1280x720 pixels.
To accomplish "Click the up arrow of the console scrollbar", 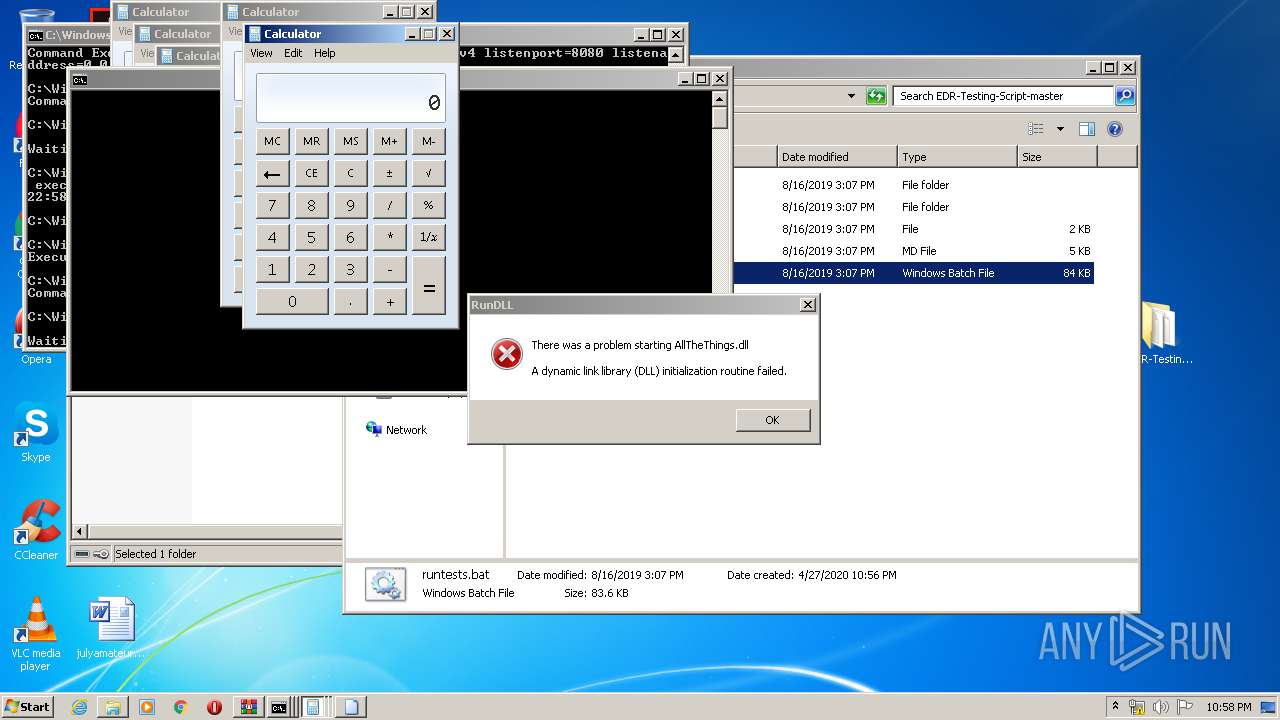I will click(x=719, y=98).
